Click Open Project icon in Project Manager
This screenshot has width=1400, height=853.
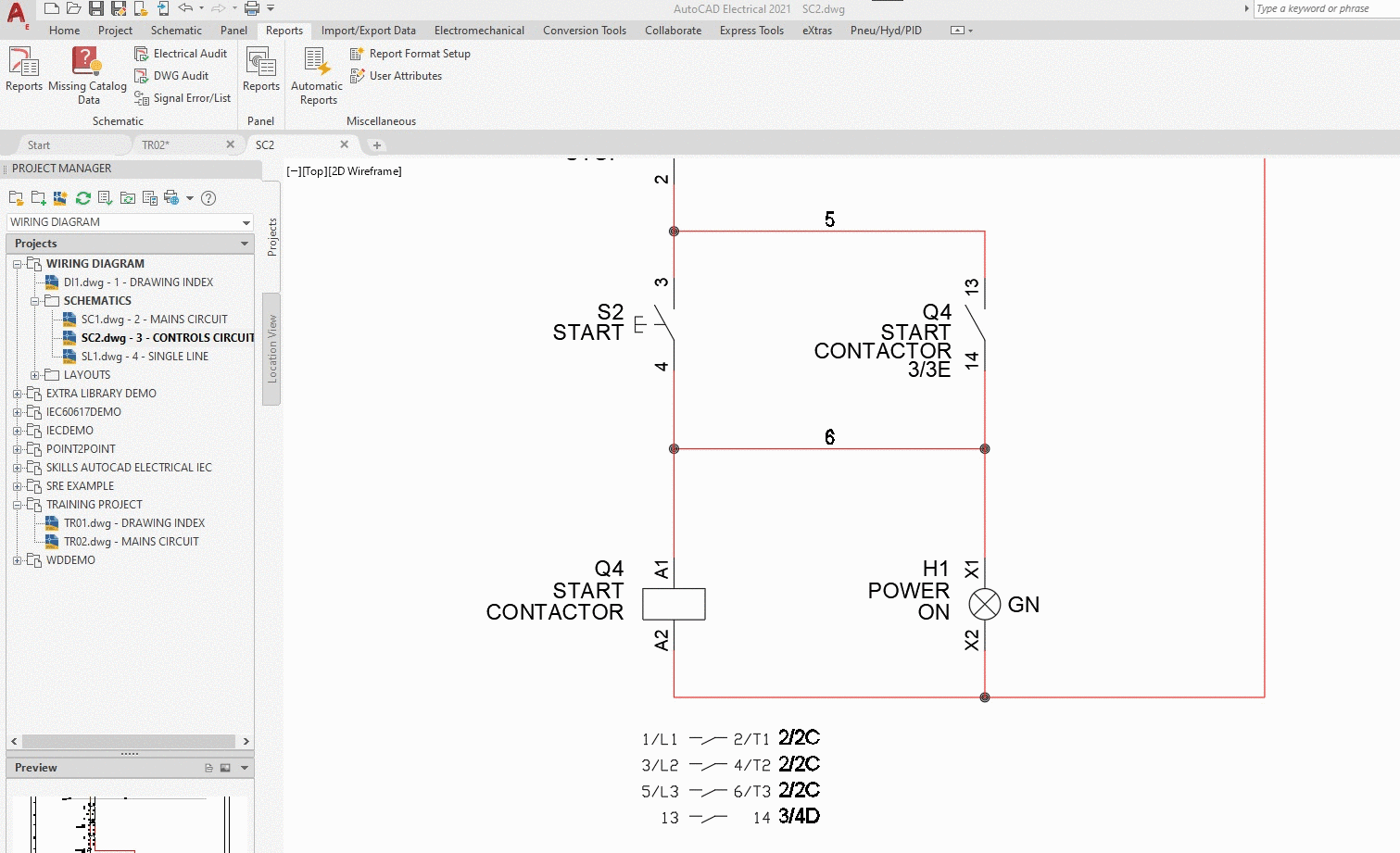[x=16, y=198]
